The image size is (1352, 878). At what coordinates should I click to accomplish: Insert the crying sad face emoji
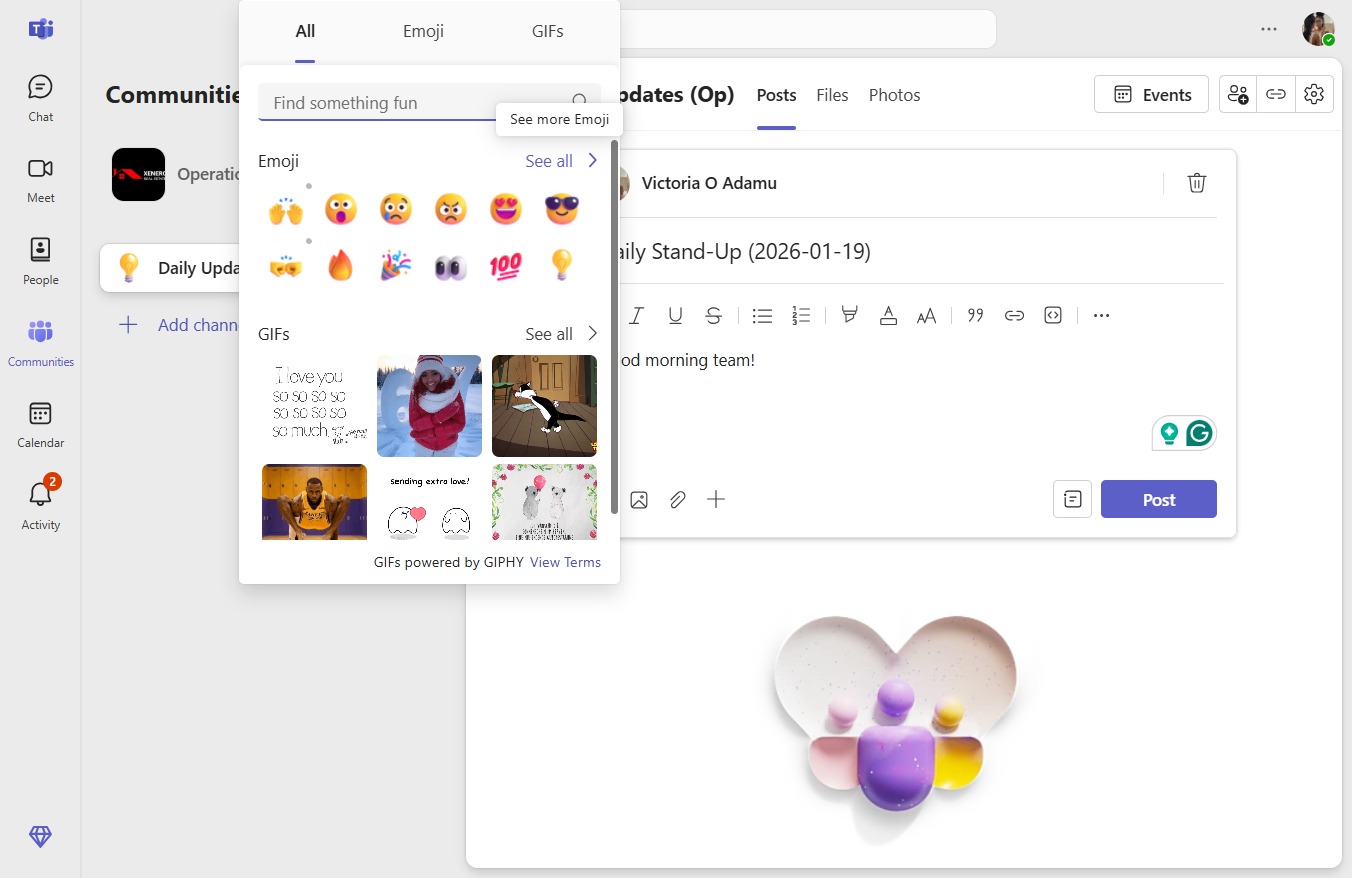(x=396, y=210)
